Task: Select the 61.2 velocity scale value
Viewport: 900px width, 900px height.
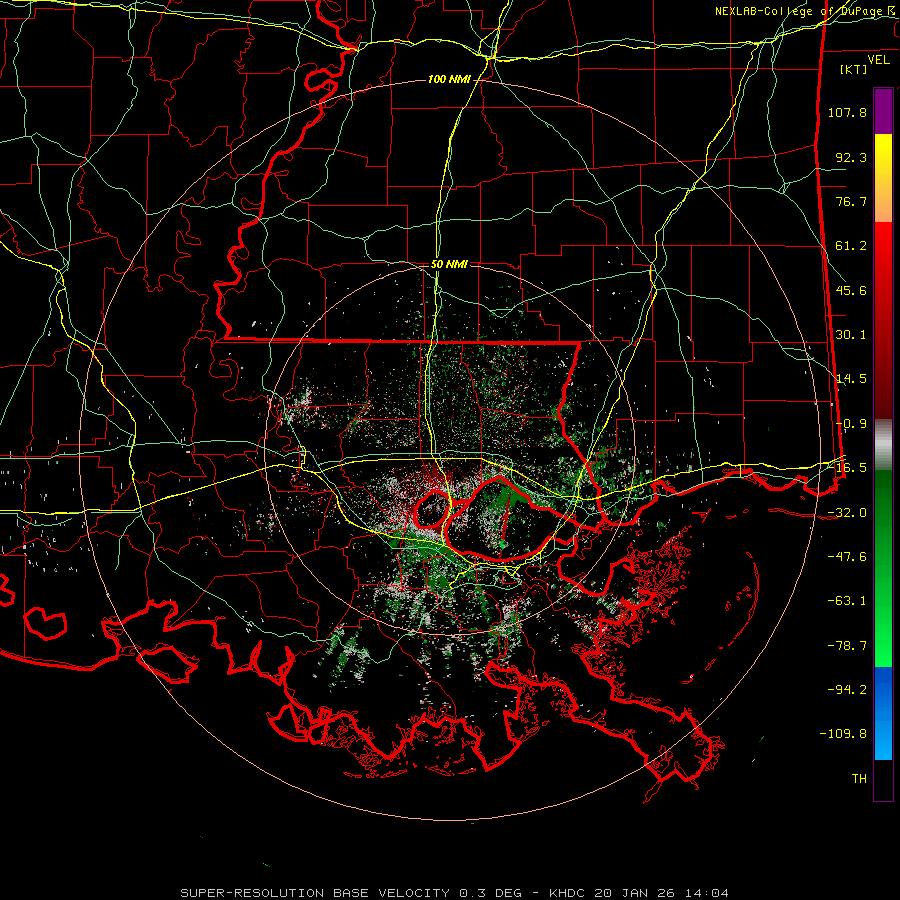Action: click(x=851, y=246)
